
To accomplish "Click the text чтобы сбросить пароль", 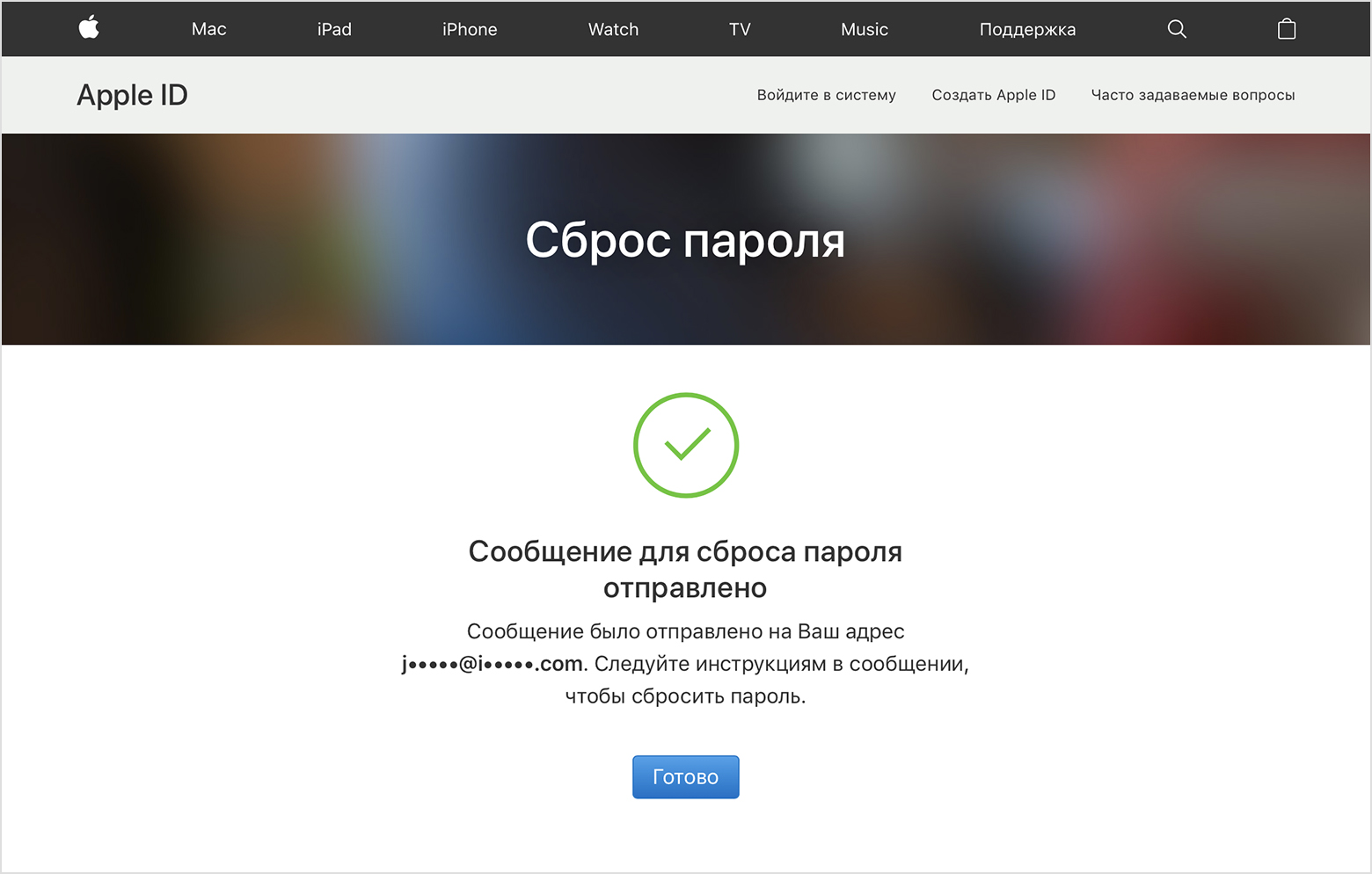I will pyautogui.click(x=685, y=696).
